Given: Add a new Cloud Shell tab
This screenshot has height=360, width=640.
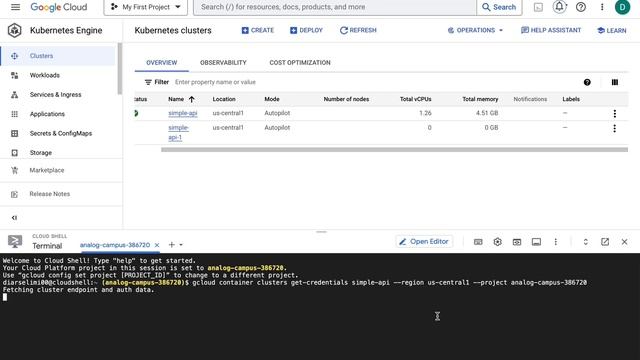Looking at the screenshot, I should [171, 244].
